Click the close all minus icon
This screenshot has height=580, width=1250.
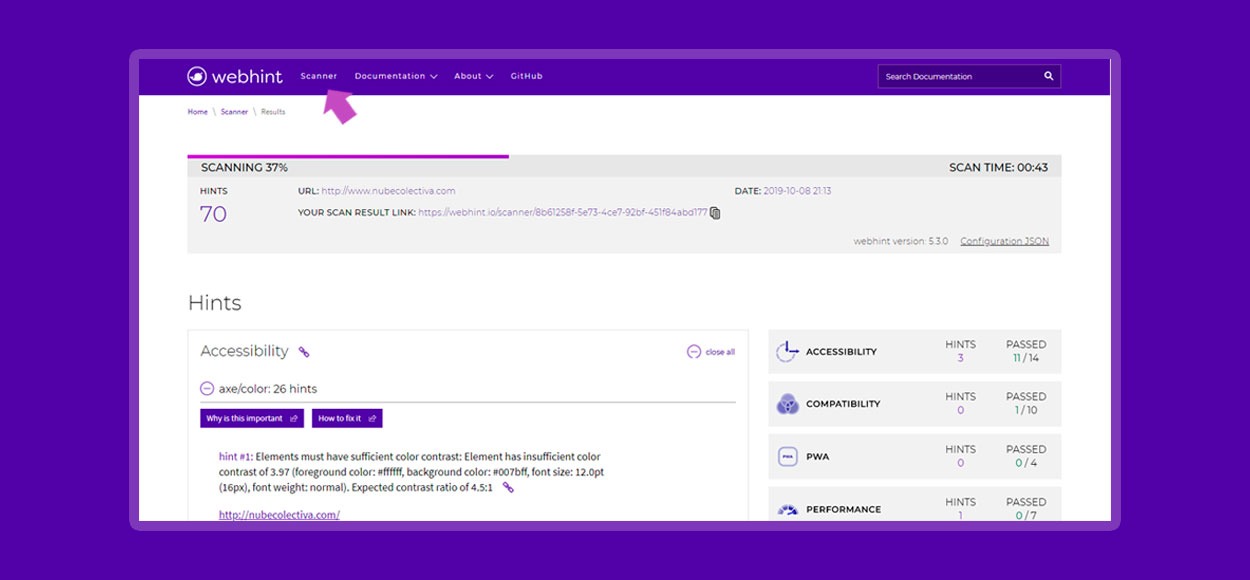click(693, 352)
